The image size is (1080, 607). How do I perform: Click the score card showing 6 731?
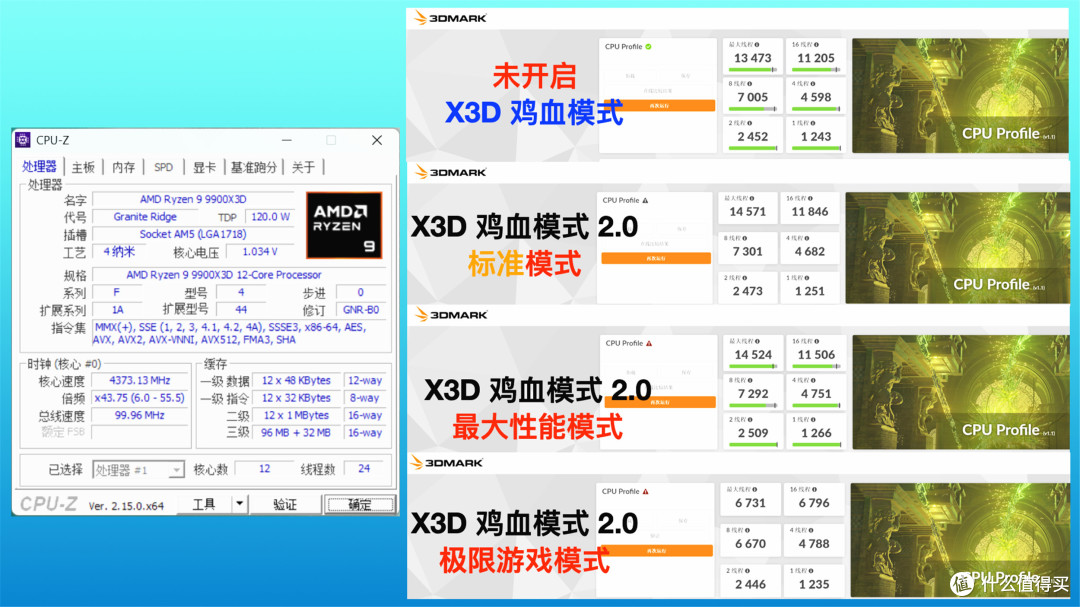pyautogui.click(x=750, y=500)
